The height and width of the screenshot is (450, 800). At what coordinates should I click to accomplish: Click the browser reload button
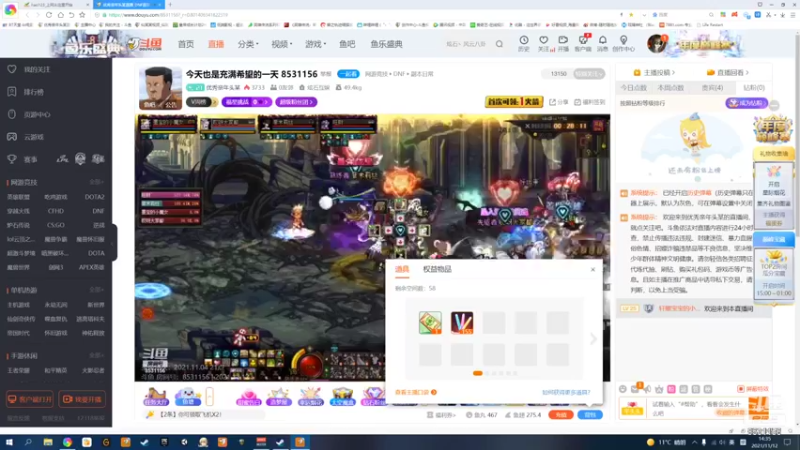point(49,15)
